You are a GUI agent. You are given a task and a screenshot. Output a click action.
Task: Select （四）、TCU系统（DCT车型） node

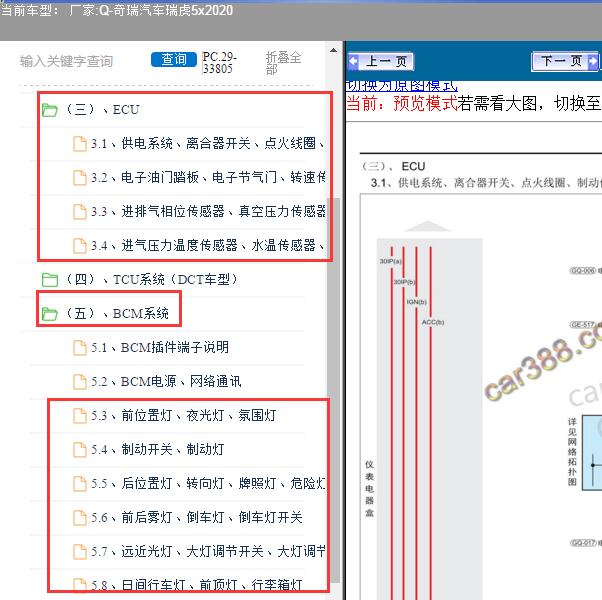click(152, 279)
